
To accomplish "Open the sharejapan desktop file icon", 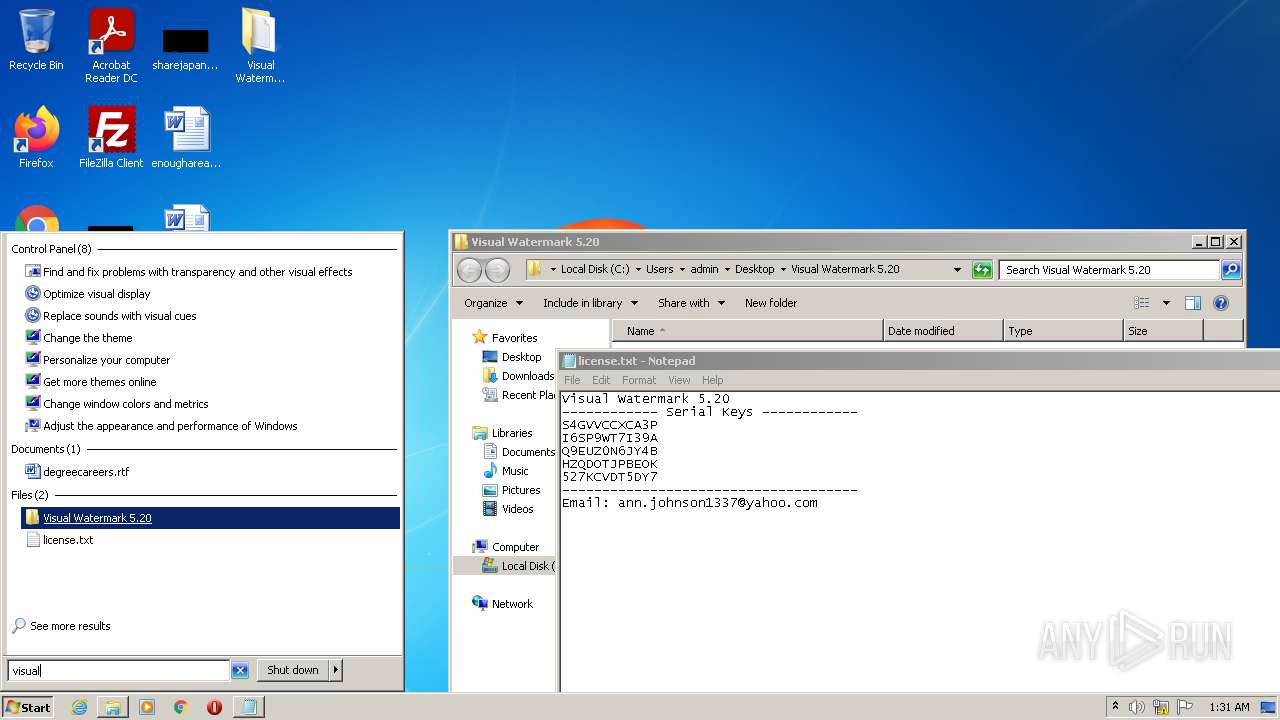I will tap(185, 50).
